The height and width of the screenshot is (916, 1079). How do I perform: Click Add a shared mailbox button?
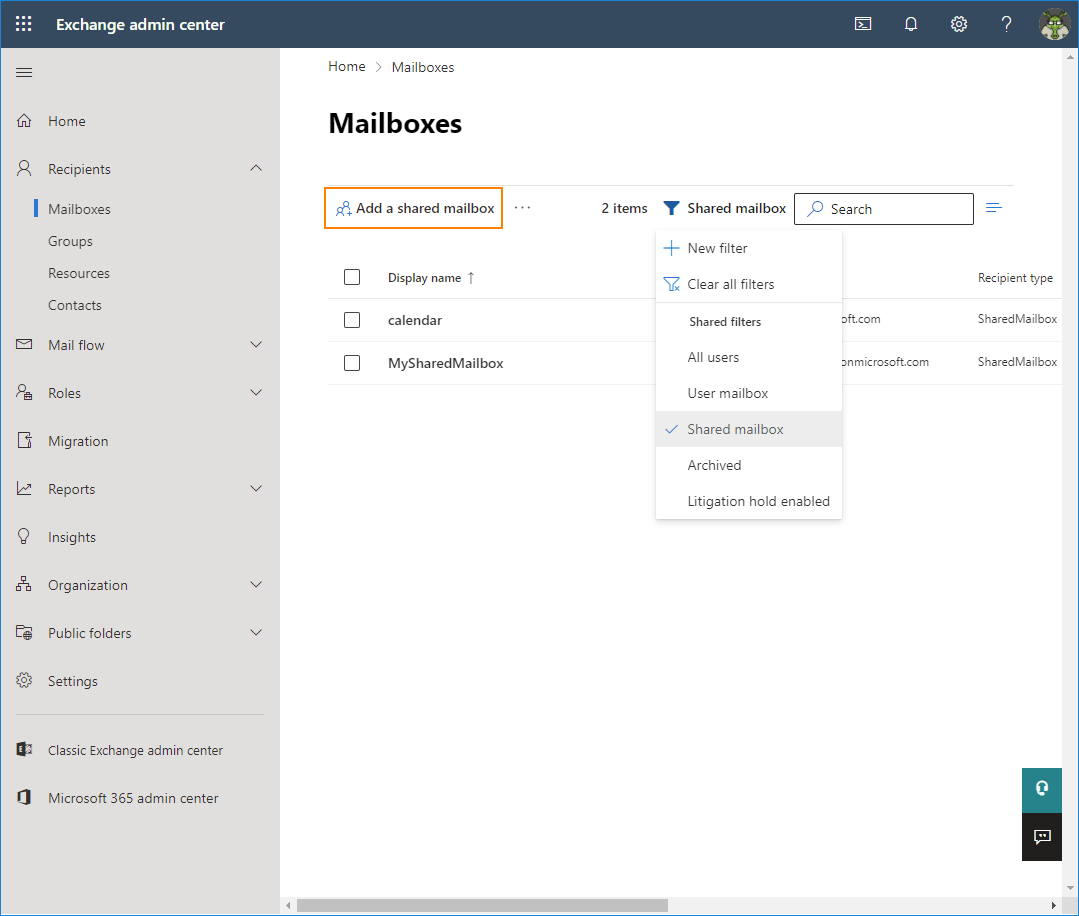coord(414,208)
